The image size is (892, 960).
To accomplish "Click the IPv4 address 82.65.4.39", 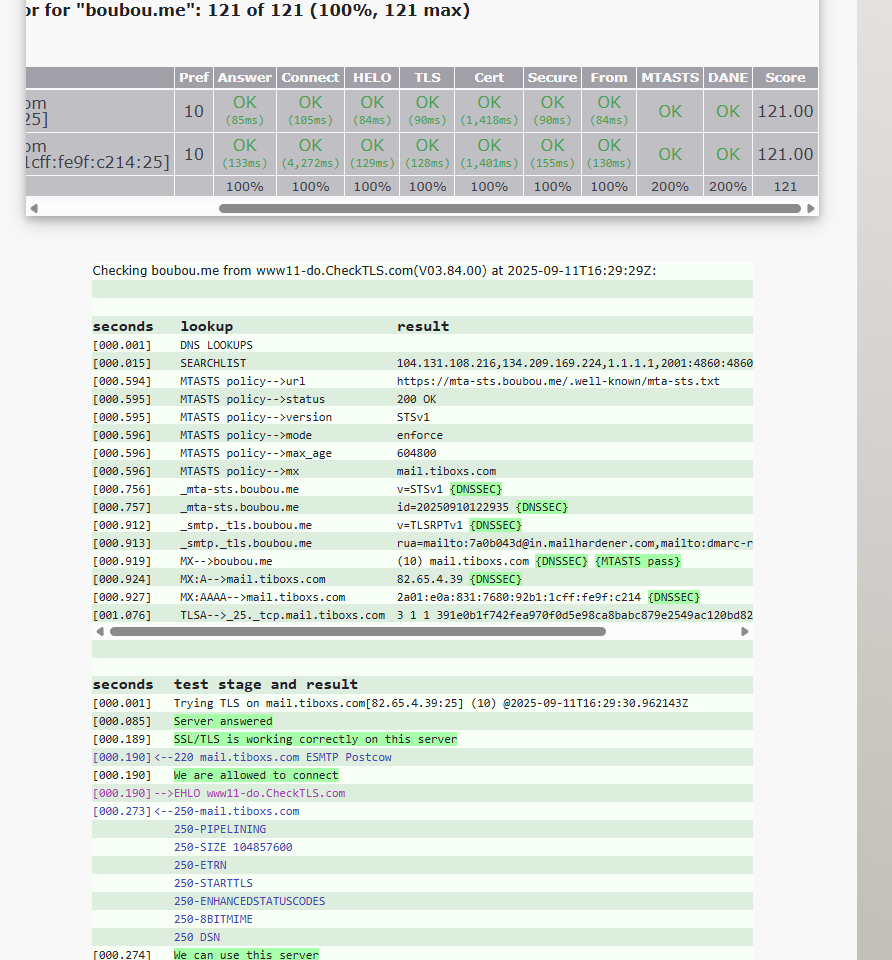I will (x=430, y=579).
